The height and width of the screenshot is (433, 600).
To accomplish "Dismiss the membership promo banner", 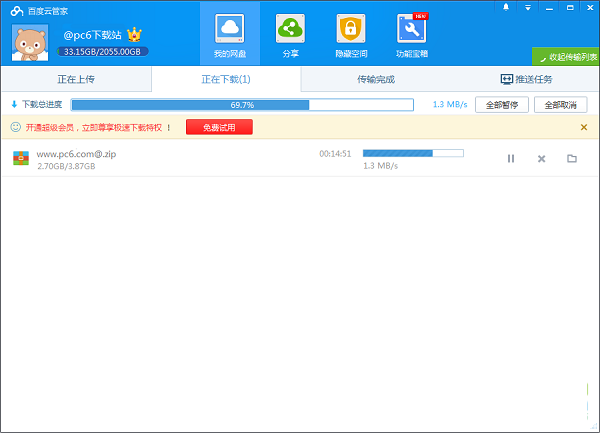I will point(584,127).
